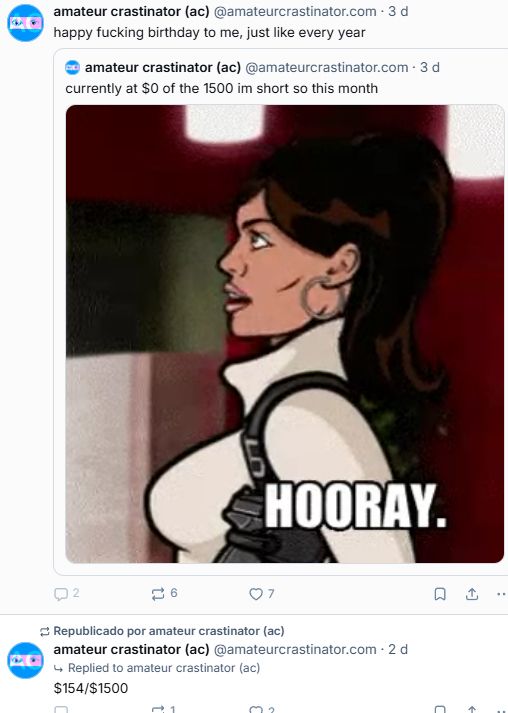Open the small avatar inside the quoted post
Image resolution: width=508 pixels, height=713 pixels.
(72, 68)
